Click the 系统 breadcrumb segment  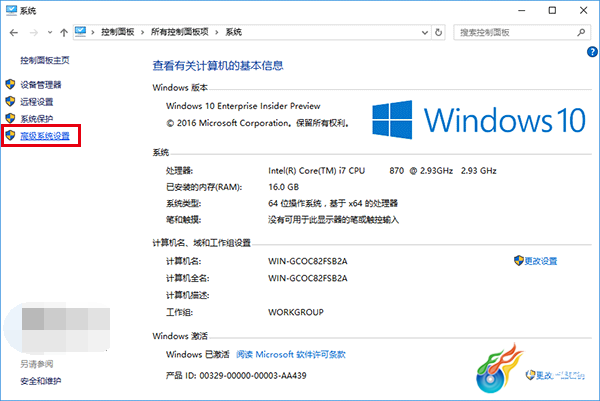pos(233,32)
